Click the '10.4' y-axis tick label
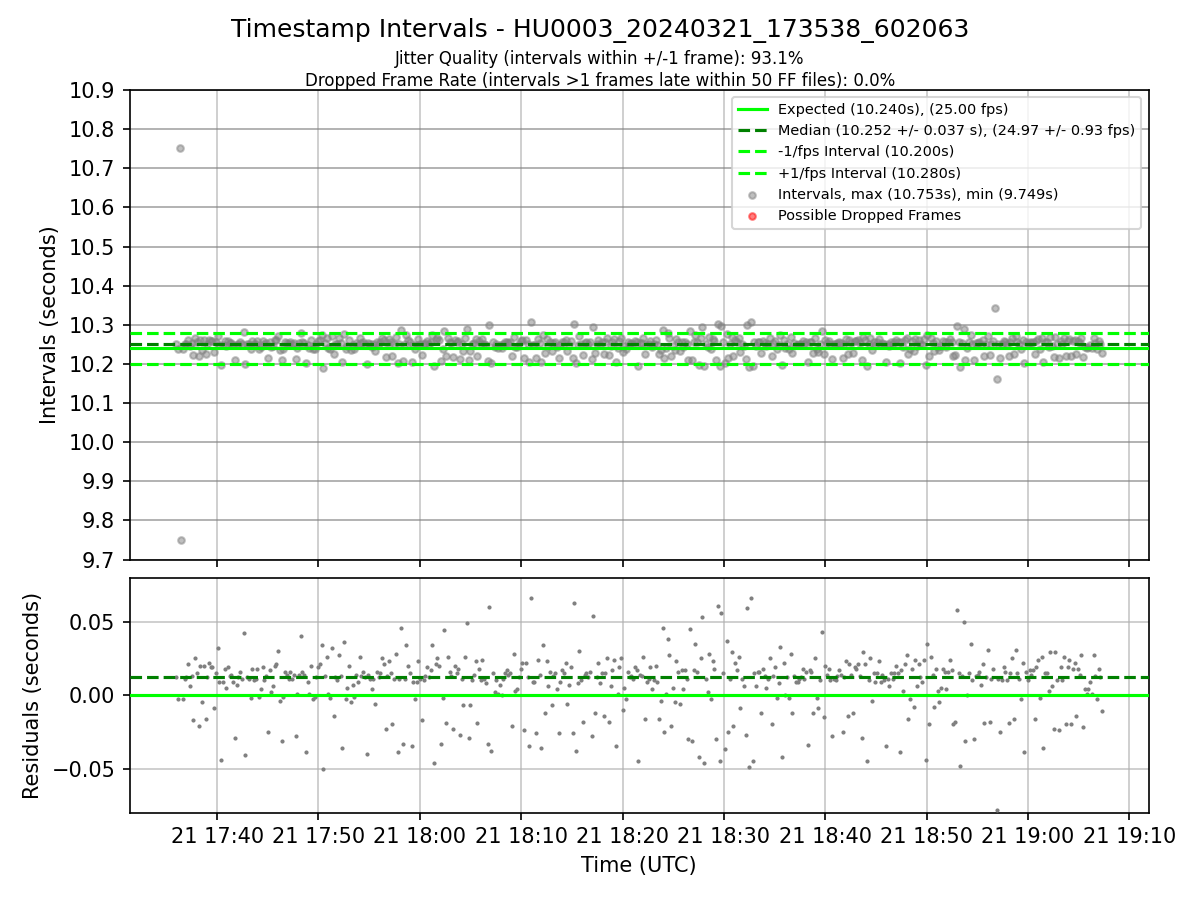The height and width of the screenshot is (900, 1200). pos(94,286)
